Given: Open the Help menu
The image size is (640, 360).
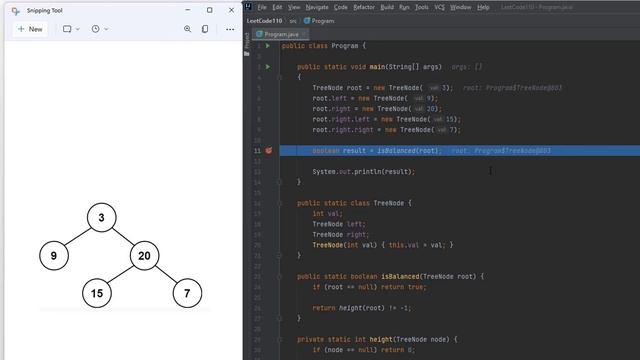Looking at the screenshot, I should coord(483,7).
